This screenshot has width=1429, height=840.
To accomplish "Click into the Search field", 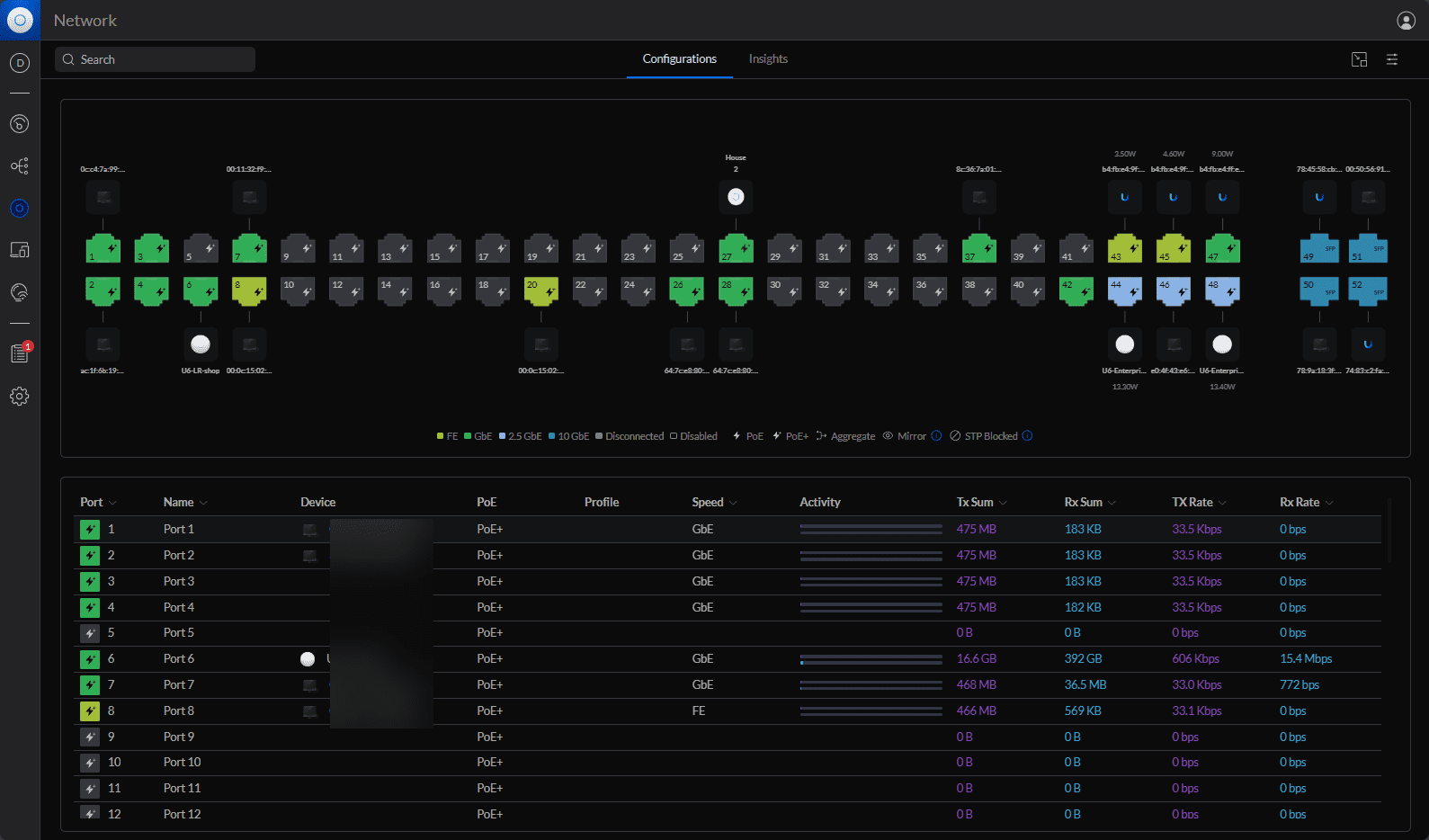I will [x=155, y=59].
